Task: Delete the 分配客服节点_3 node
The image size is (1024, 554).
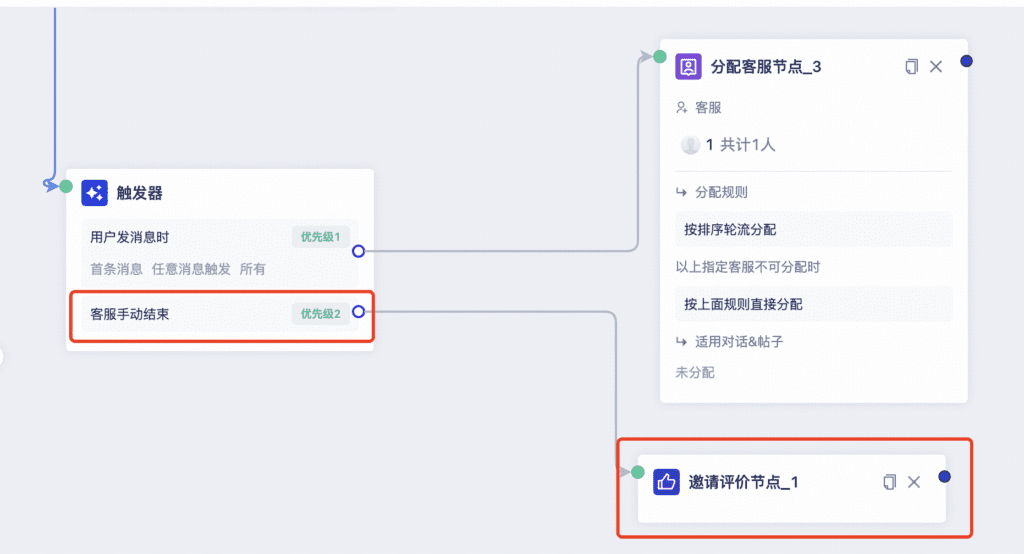Action: pos(936,67)
